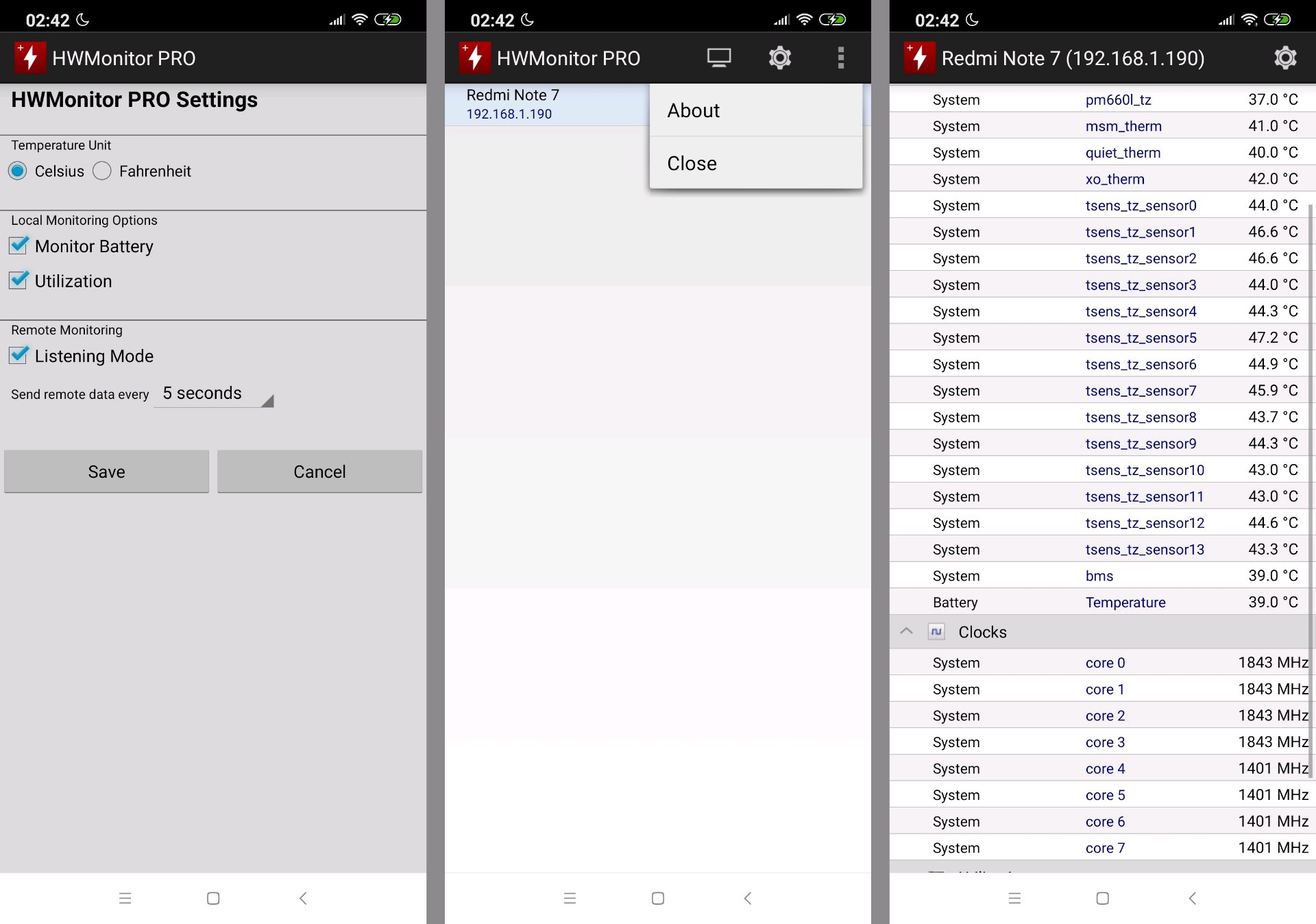Select the quiet_therm sensor row
Screen dimensions: 1316x924
pyautogui.click(x=1102, y=152)
